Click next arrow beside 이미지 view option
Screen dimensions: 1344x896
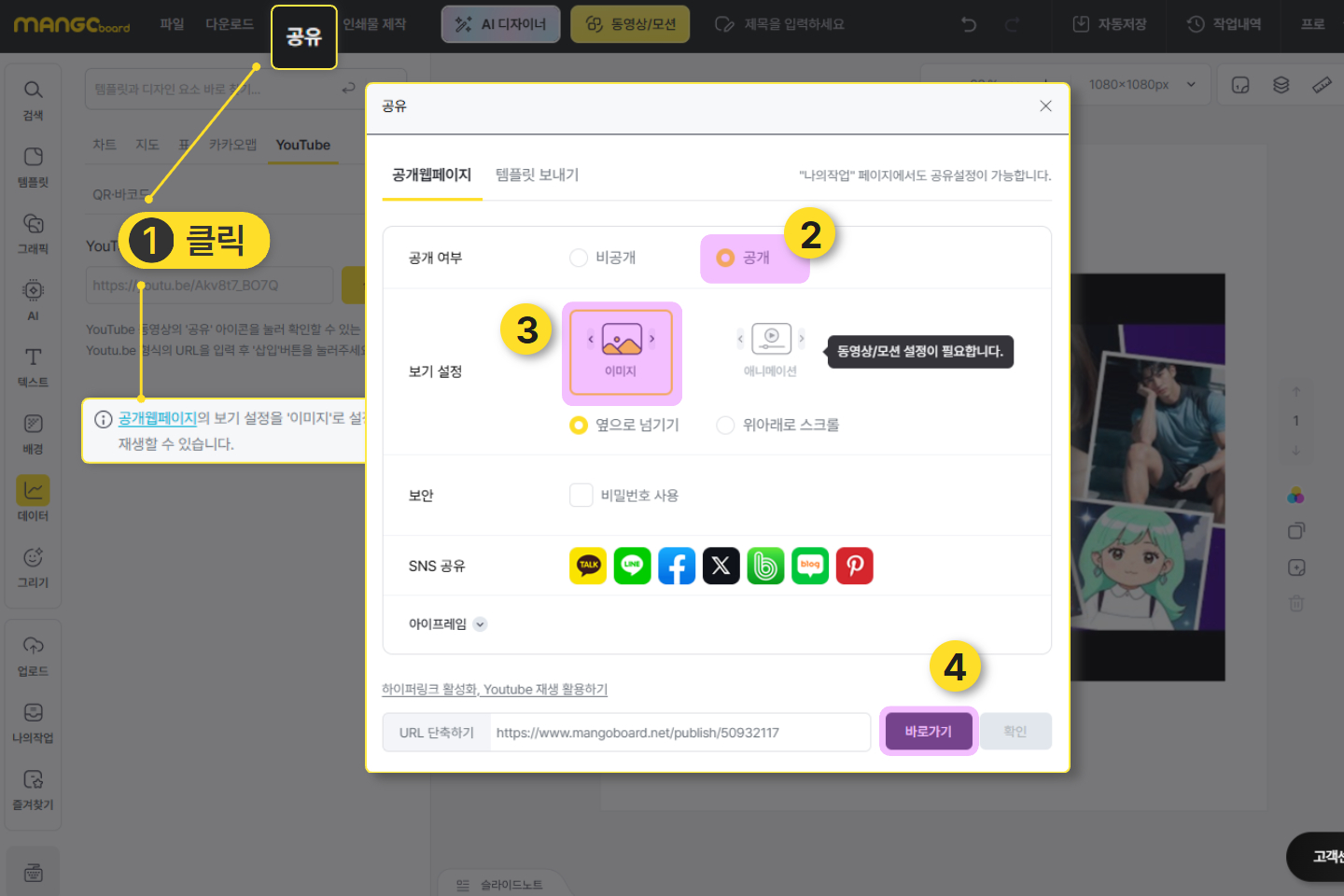[651, 339]
